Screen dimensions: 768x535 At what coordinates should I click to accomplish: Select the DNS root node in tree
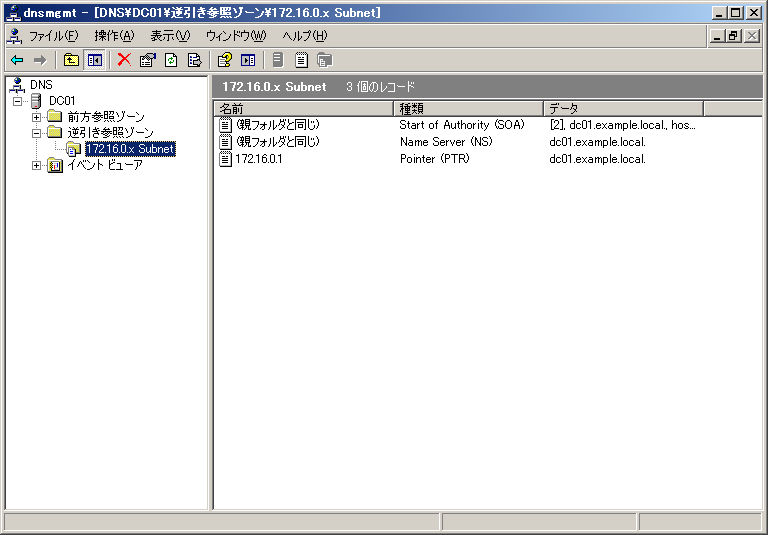point(41,85)
